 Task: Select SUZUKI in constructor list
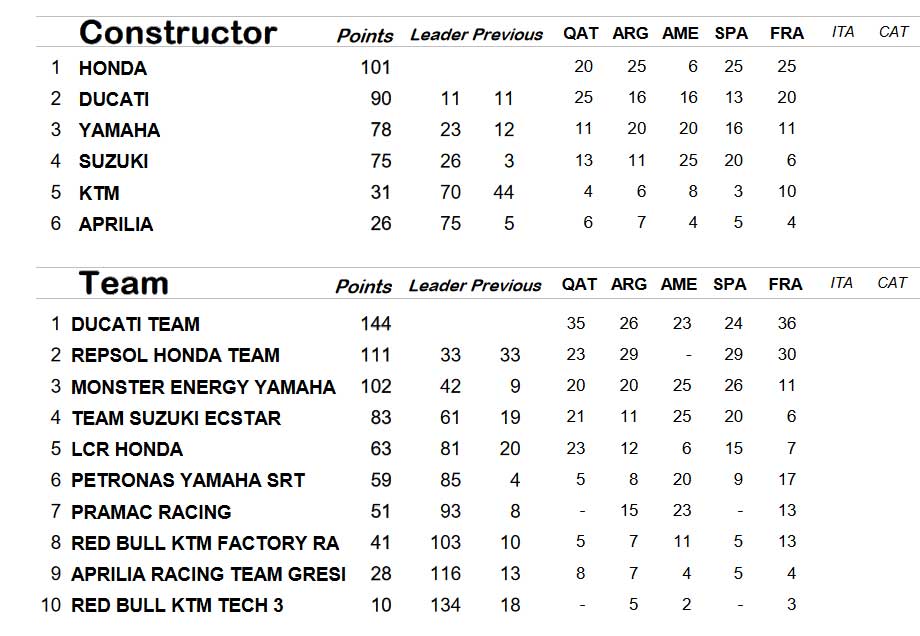coord(113,161)
